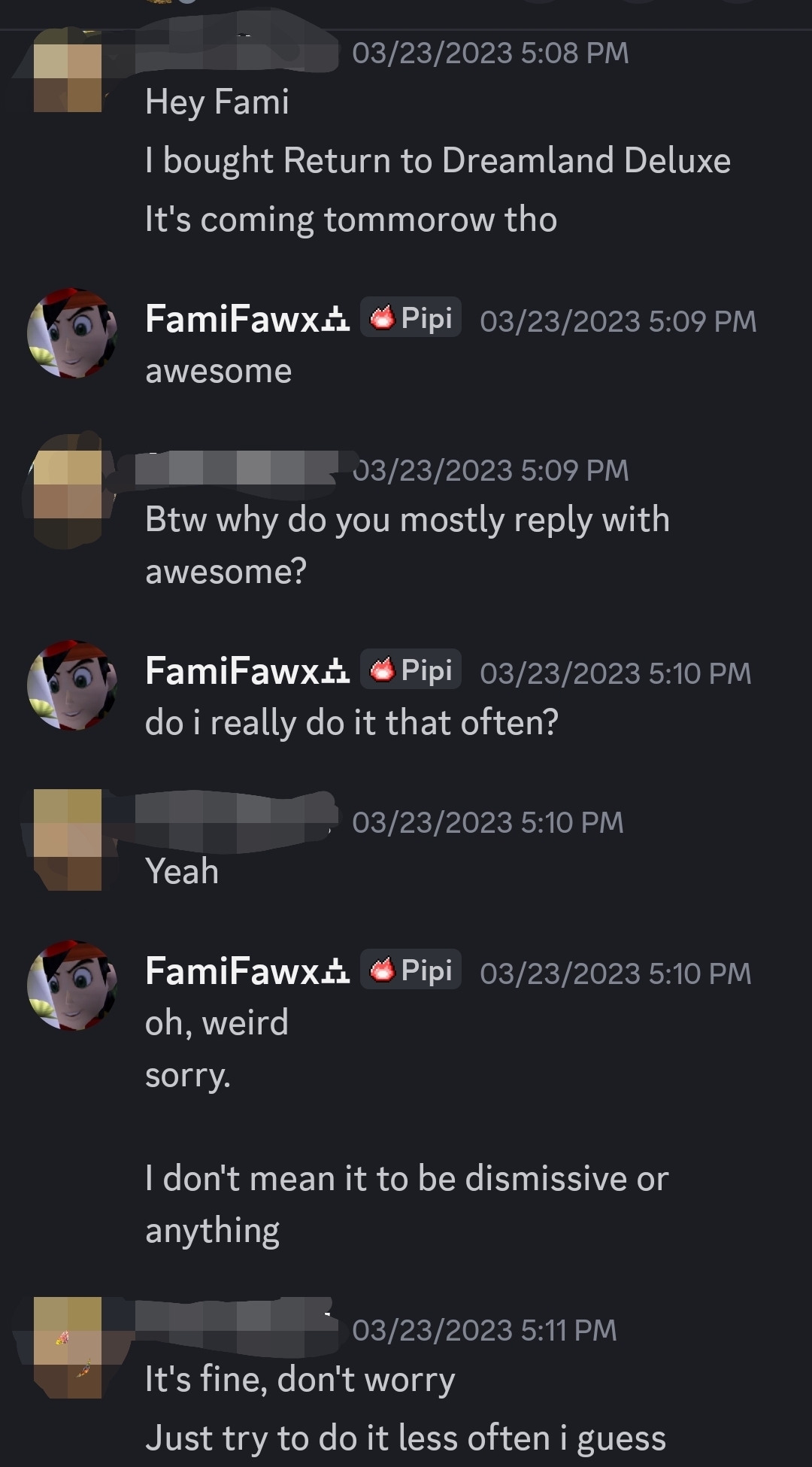Select the 'I bought Return to Dreamland Deluxe' message

[x=438, y=161]
